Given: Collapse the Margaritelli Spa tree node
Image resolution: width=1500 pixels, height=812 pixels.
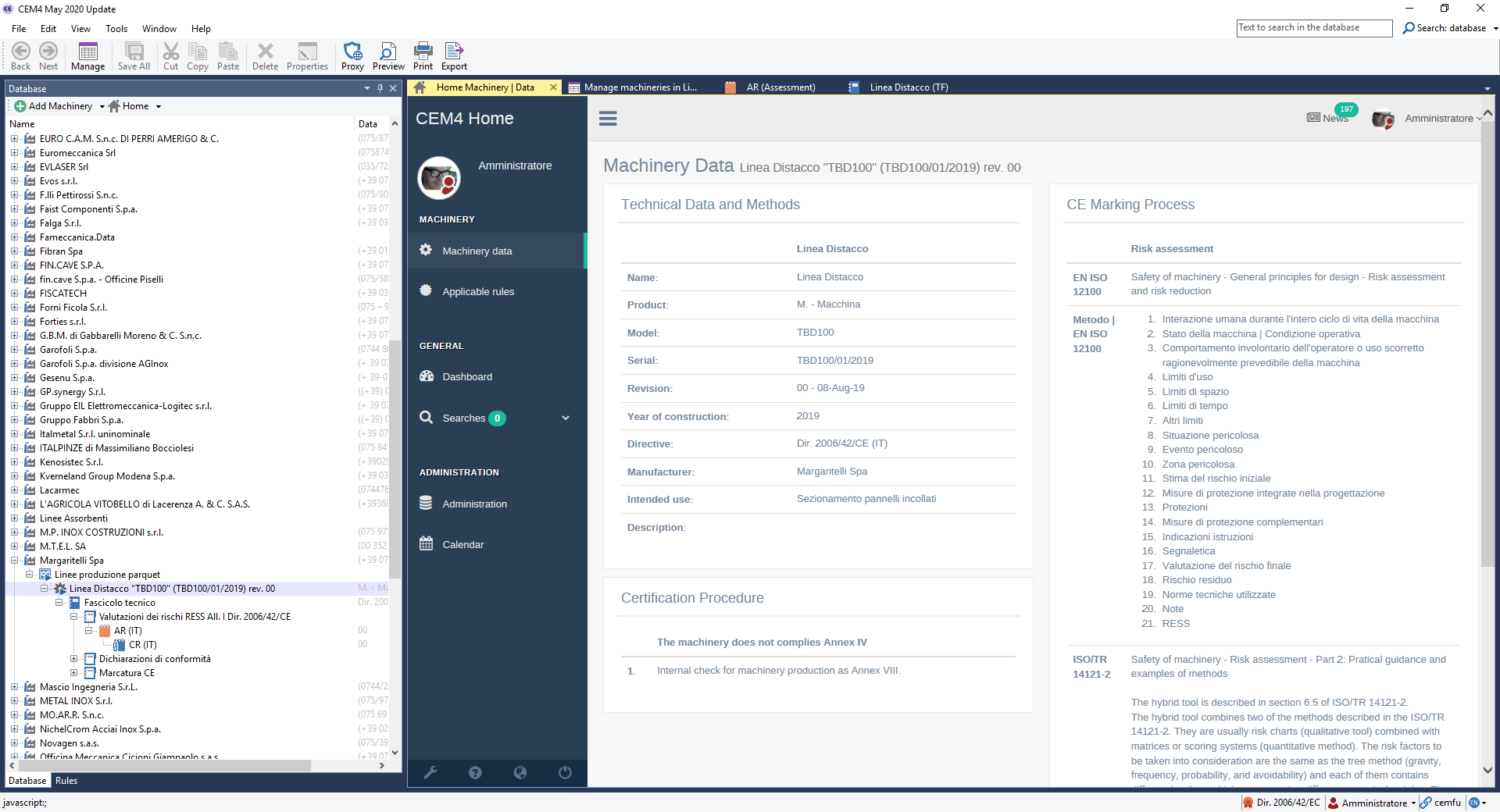Looking at the screenshot, I should pyautogui.click(x=14, y=561).
